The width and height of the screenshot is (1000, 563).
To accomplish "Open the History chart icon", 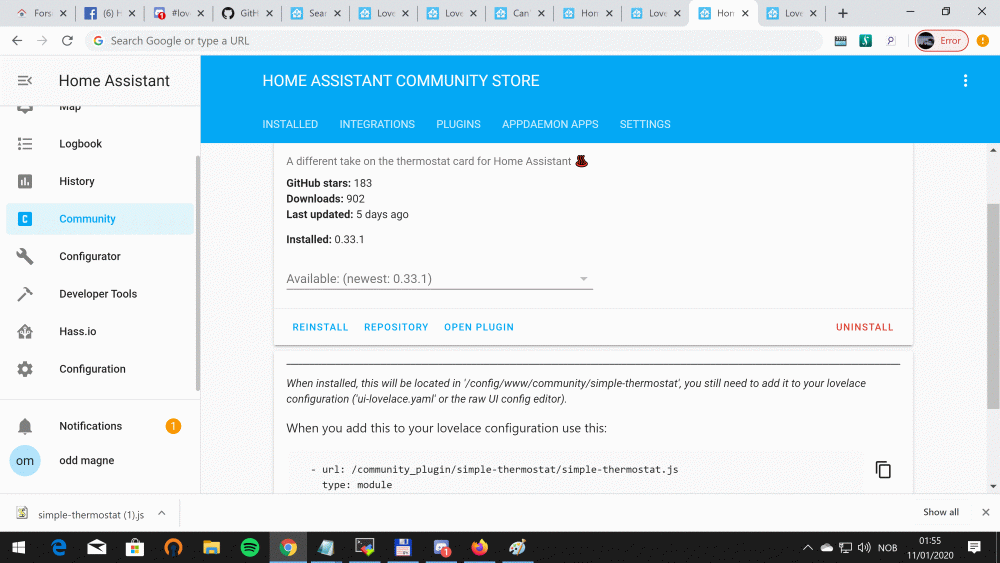I will 25,181.
